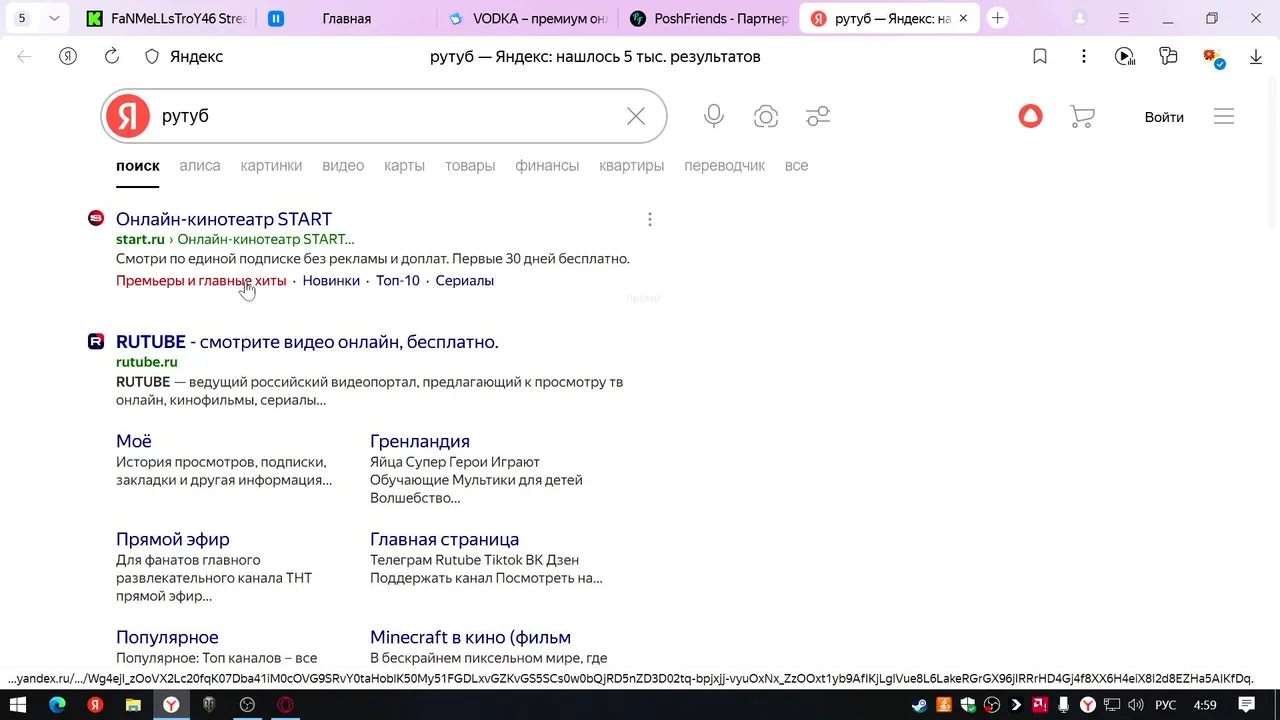
Task: Open RUTUBE смотрите видео онлайн result
Action: [307, 342]
